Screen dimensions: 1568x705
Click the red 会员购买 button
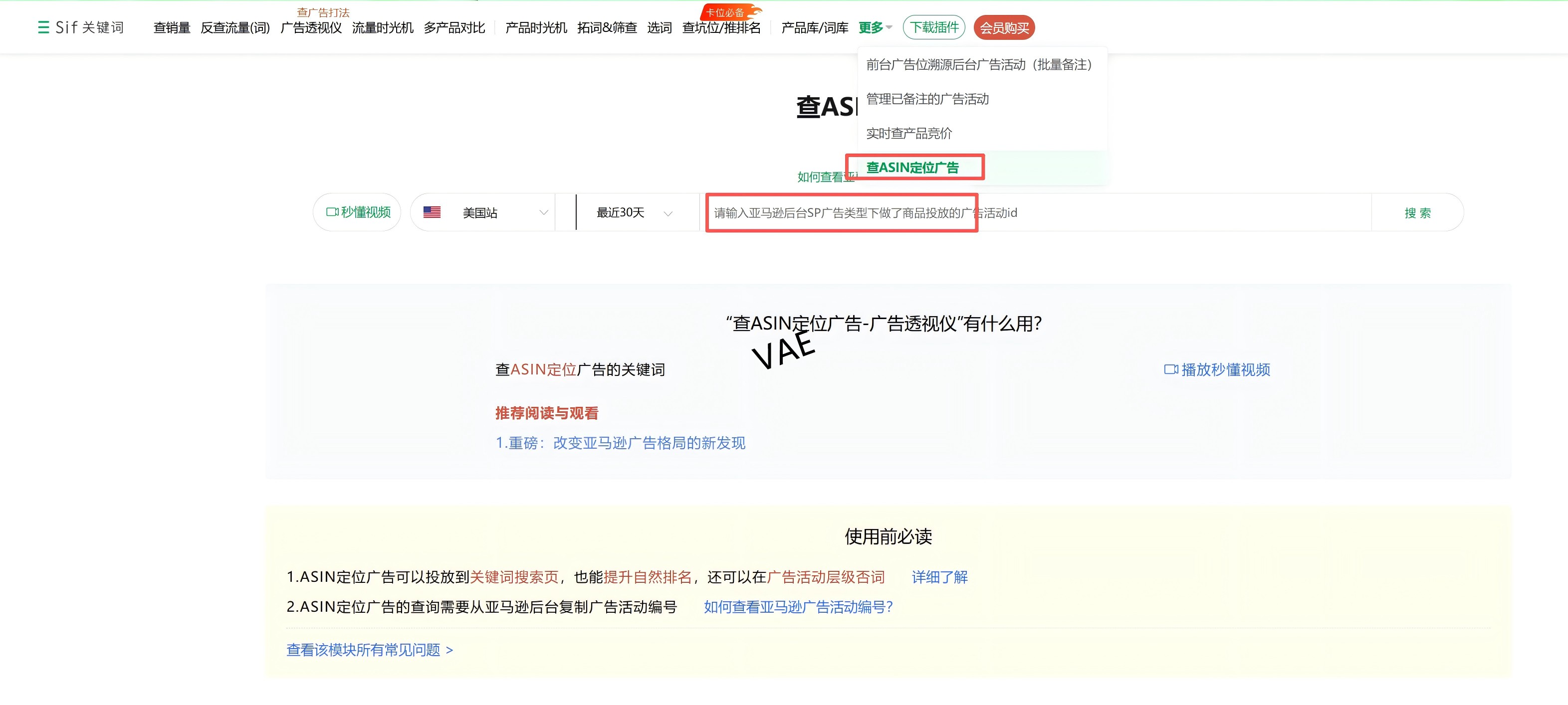pyautogui.click(x=1004, y=28)
